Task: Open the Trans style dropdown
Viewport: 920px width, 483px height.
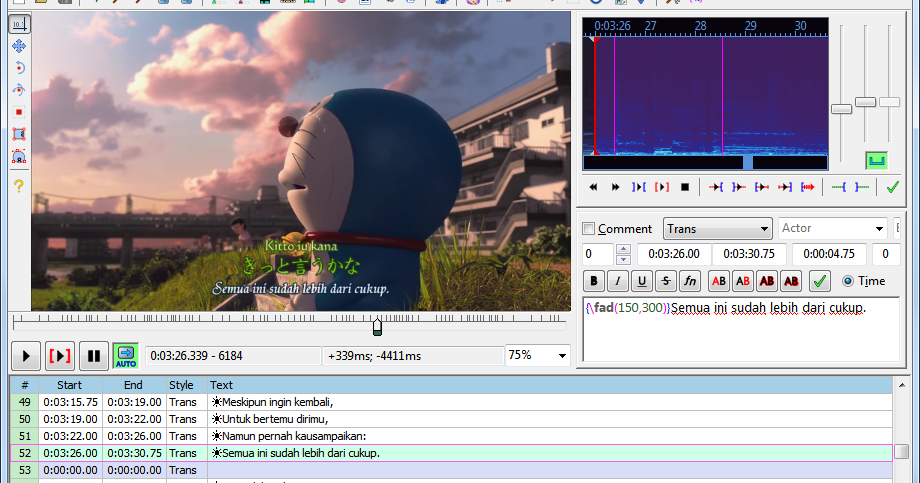Action: point(718,228)
